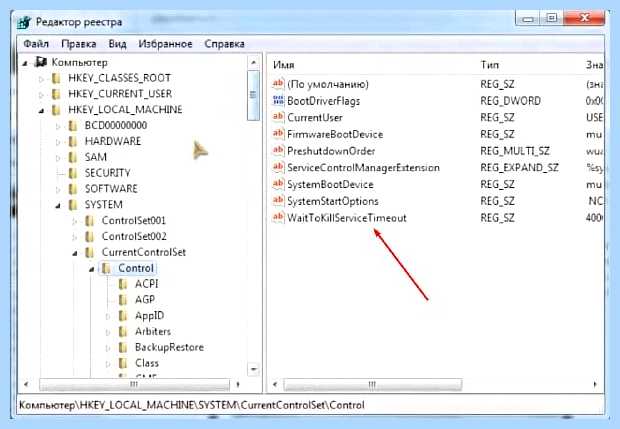Click the ControlSet001 folder icon
Screen dimensions: 620x429
pyautogui.click(x=90, y=220)
